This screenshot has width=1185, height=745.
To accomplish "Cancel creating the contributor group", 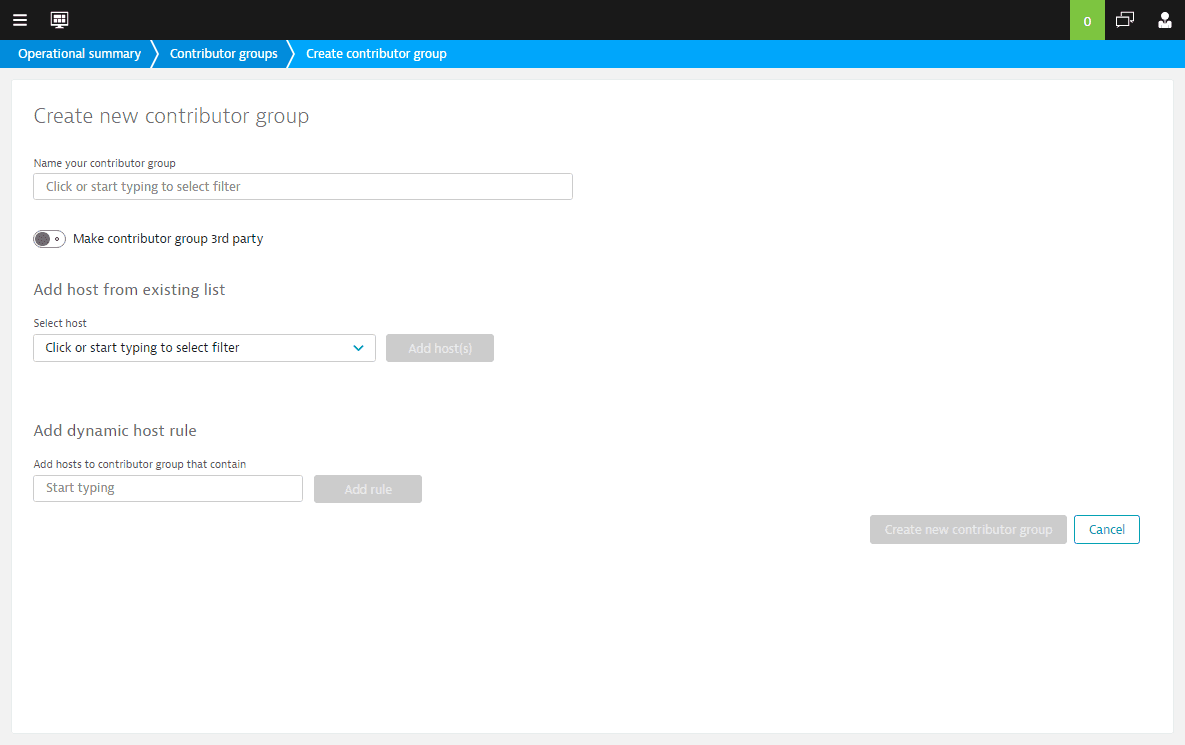I will 1106,530.
